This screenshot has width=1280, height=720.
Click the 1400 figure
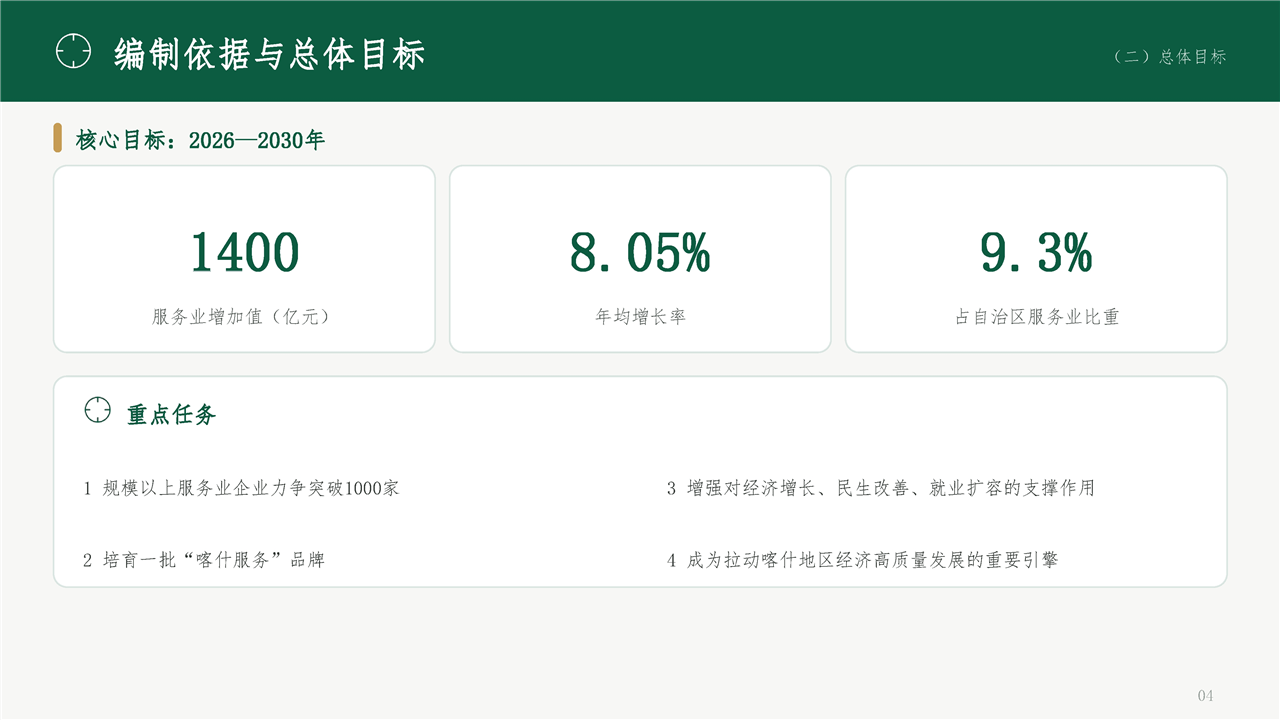244,252
